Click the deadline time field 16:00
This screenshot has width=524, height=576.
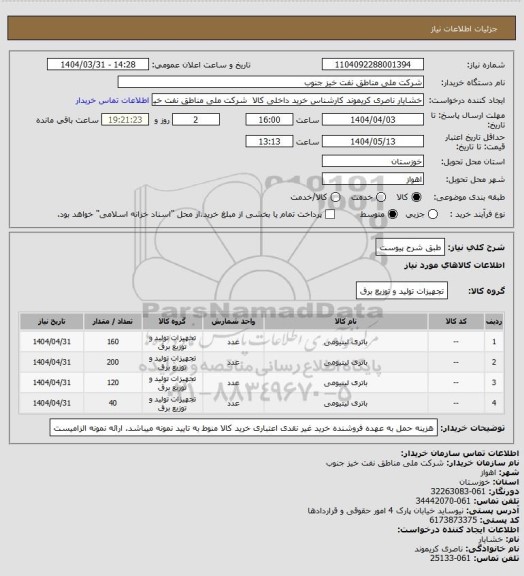click(x=269, y=120)
